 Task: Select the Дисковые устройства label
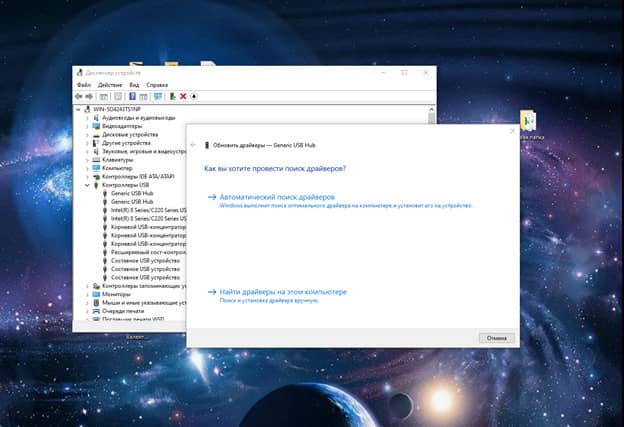coord(130,135)
